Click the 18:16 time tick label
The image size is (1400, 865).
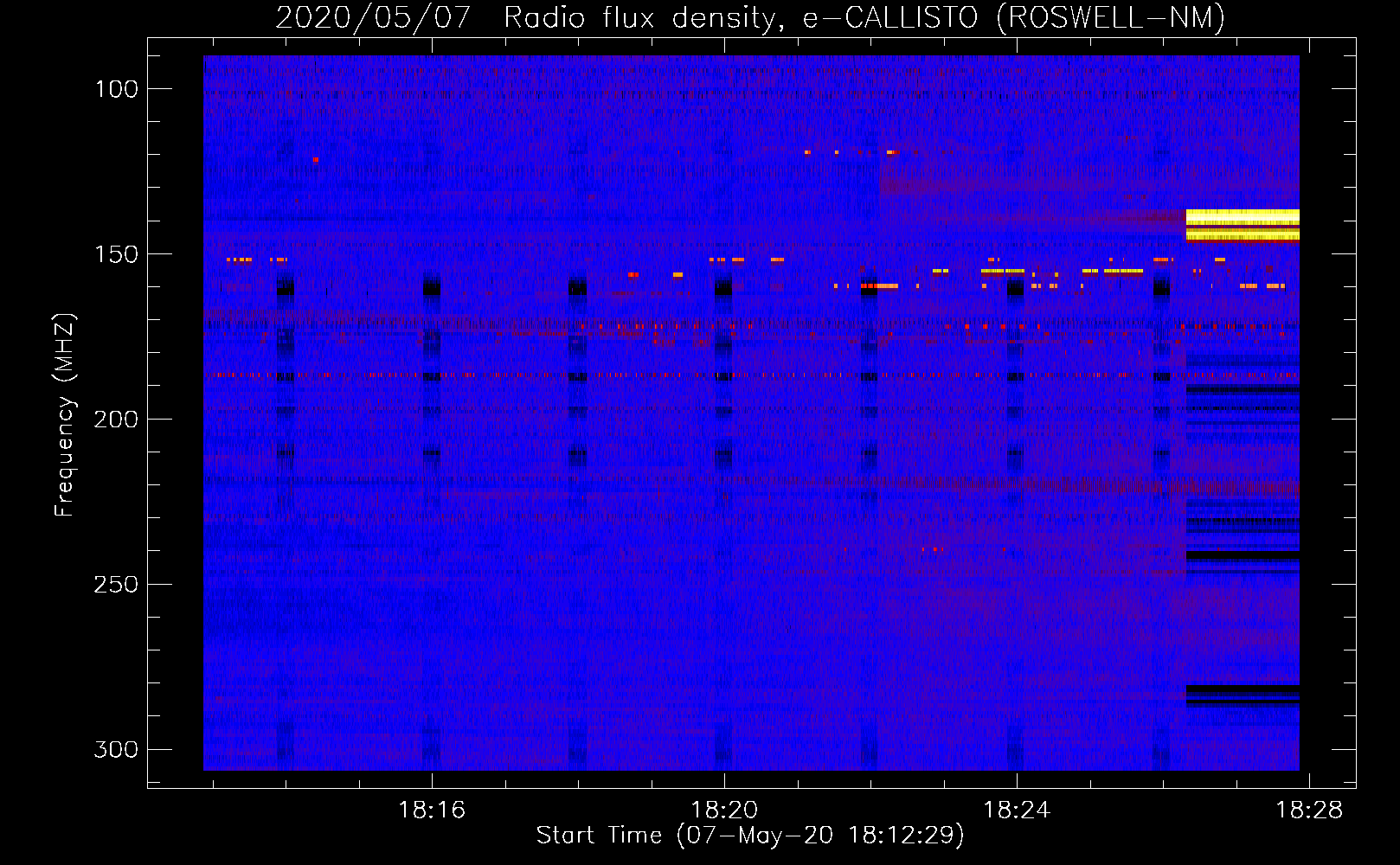431,811
